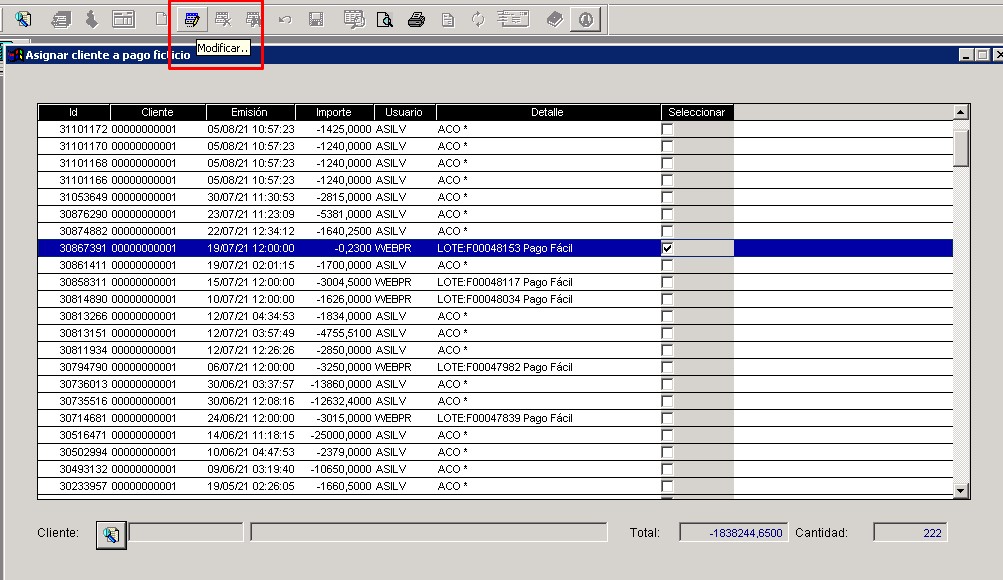This screenshot has height=580, width=1003.
Task: Click the search icon at toolbar start
Action: [23, 19]
